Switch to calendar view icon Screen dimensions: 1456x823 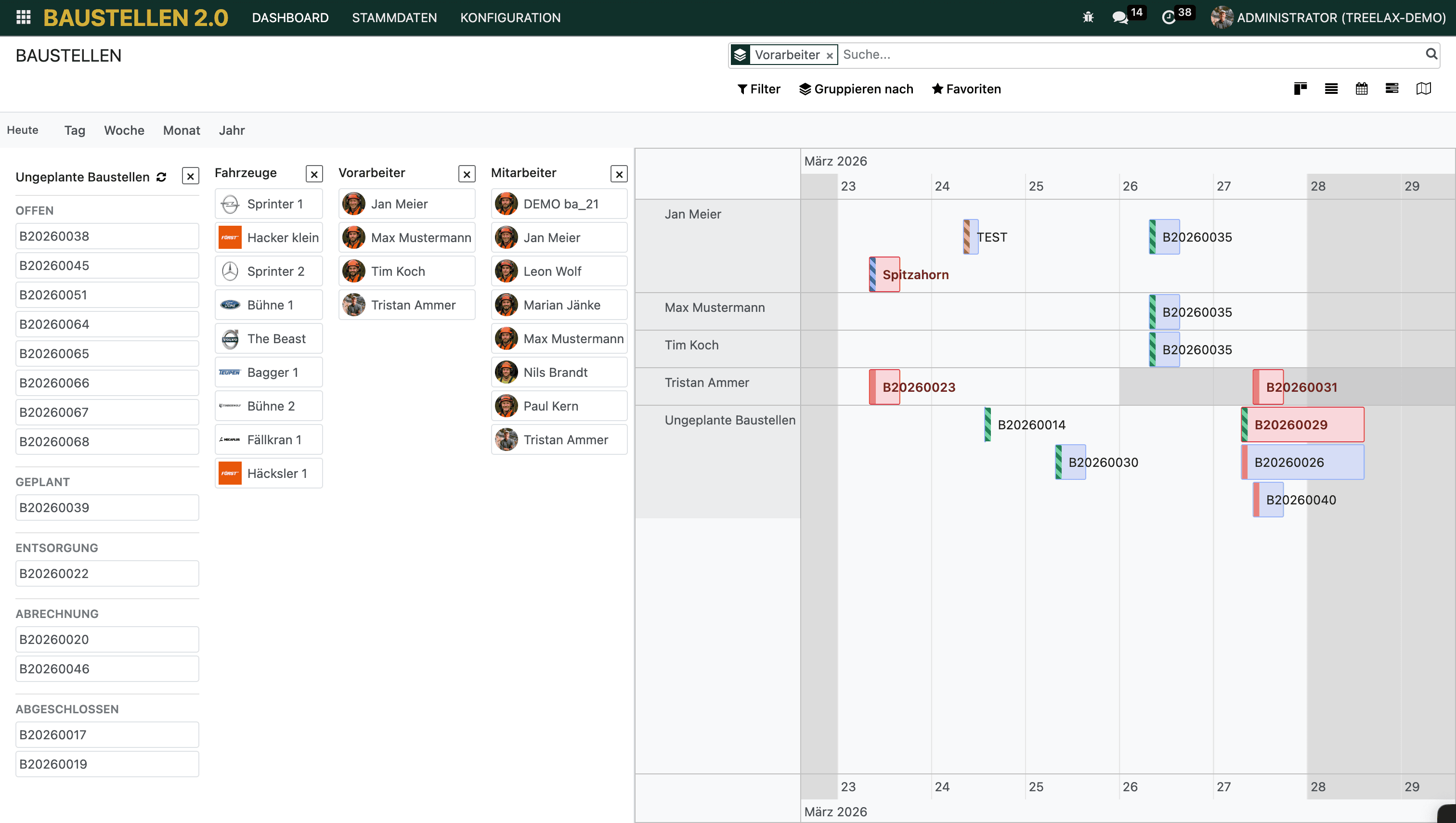click(x=1362, y=89)
